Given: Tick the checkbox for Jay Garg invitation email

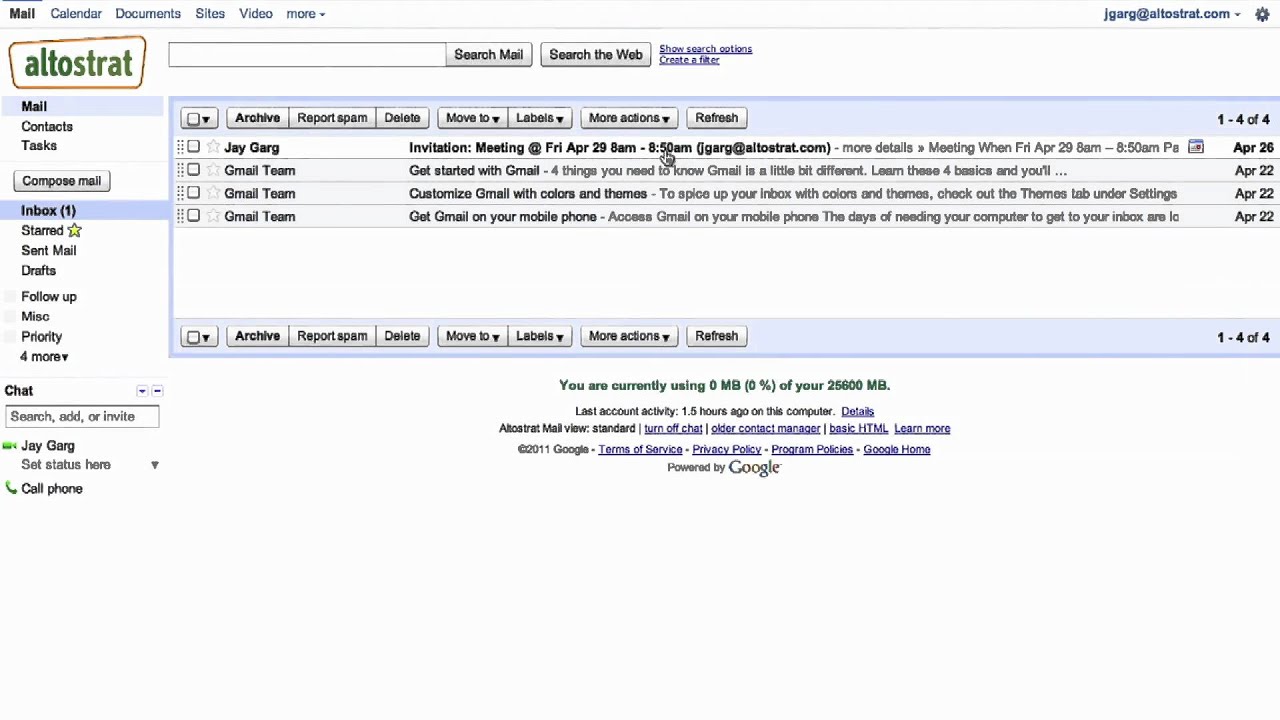Looking at the screenshot, I should [194, 147].
